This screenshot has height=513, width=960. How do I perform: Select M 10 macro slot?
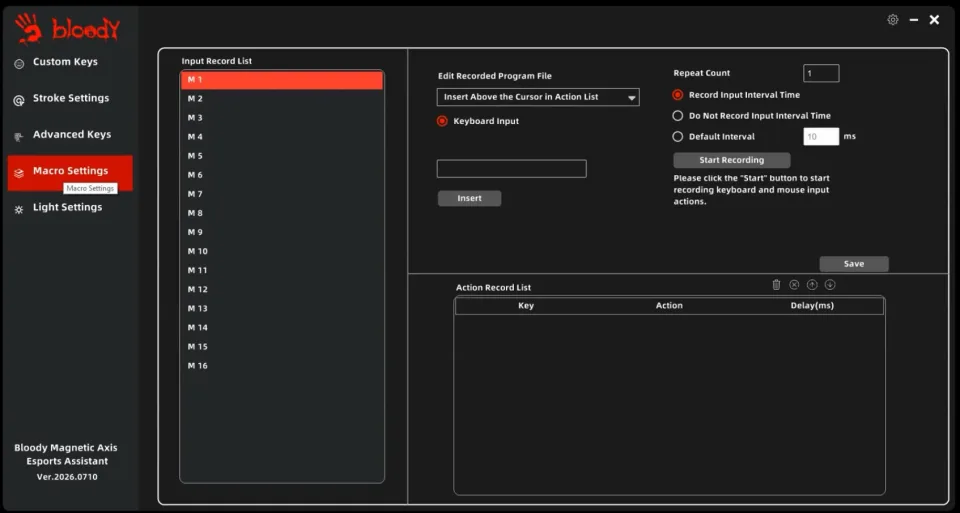(x=282, y=251)
